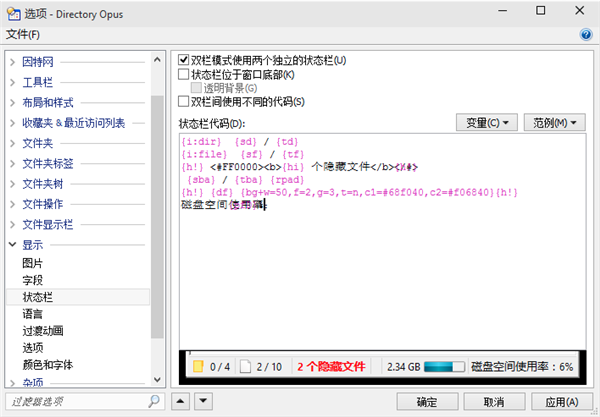The height and width of the screenshot is (417, 600).
Task: Click the up arrow button below list
Action: coord(182,401)
